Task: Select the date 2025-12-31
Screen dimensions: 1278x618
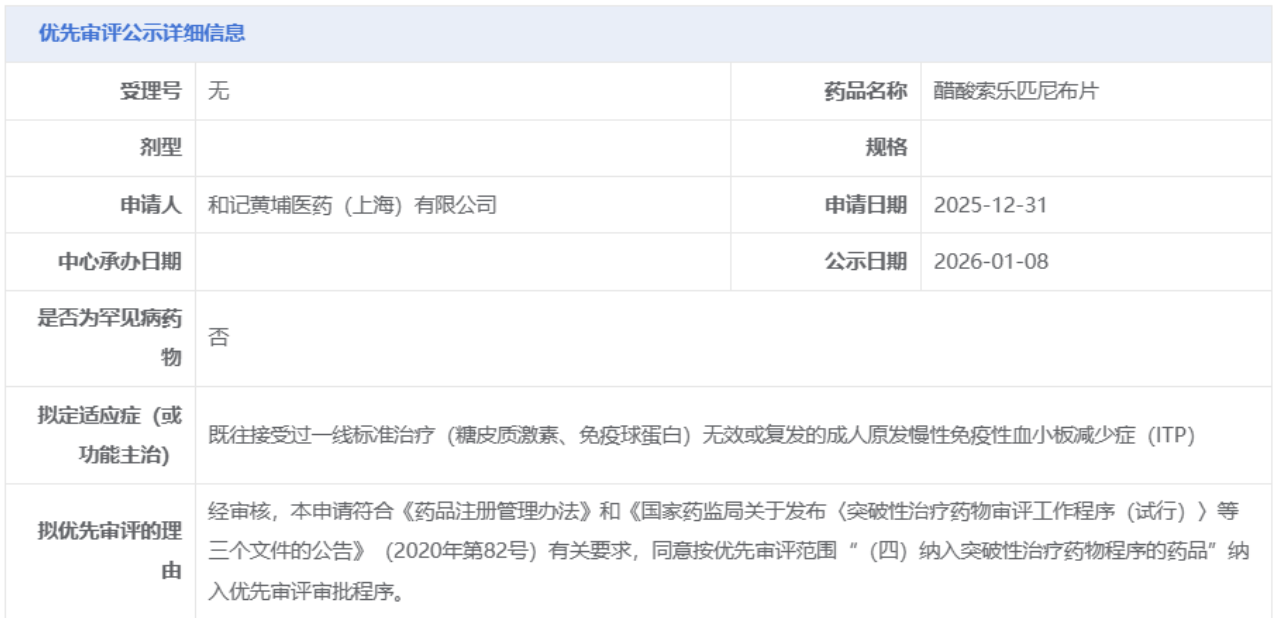Action: pyautogui.click(x=990, y=205)
